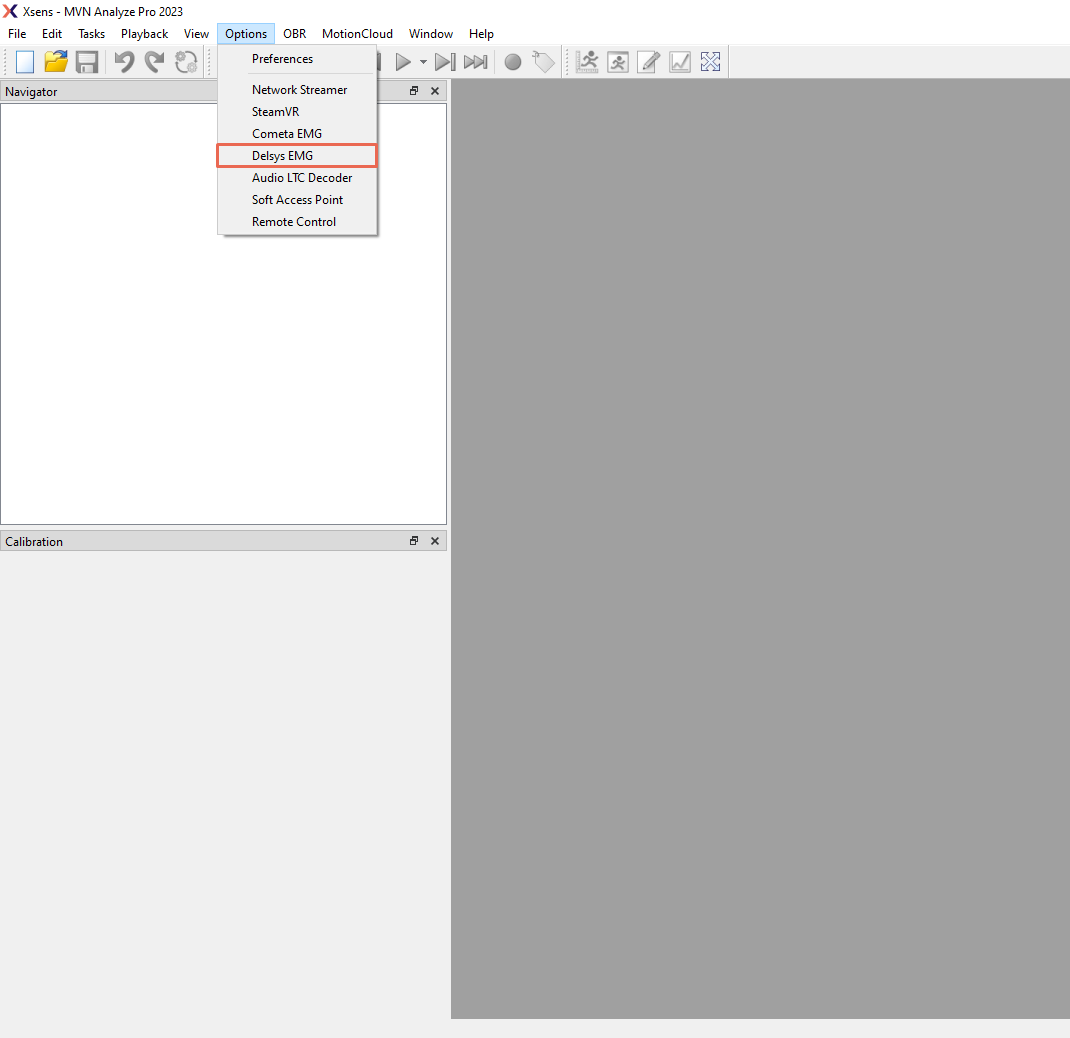Start playback with the play button

pos(403,62)
